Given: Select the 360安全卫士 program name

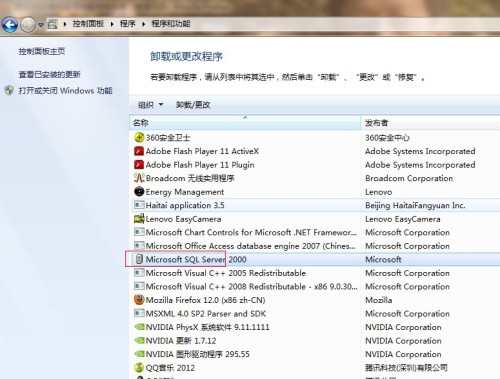Looking at the screenshot, I should (x=168, y=138).
